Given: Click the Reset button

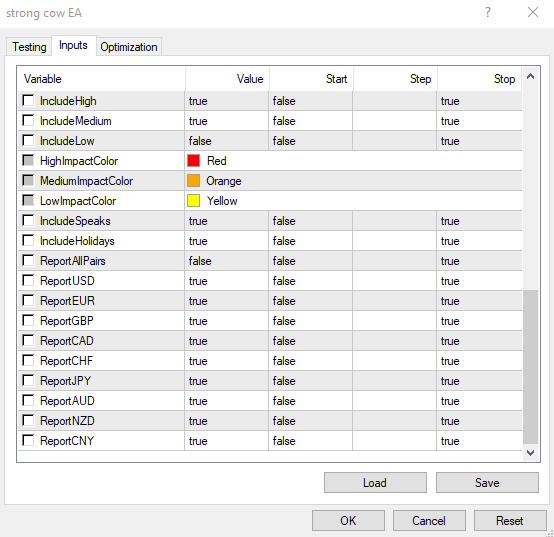Looking at the screenshot, I should 510,520.
